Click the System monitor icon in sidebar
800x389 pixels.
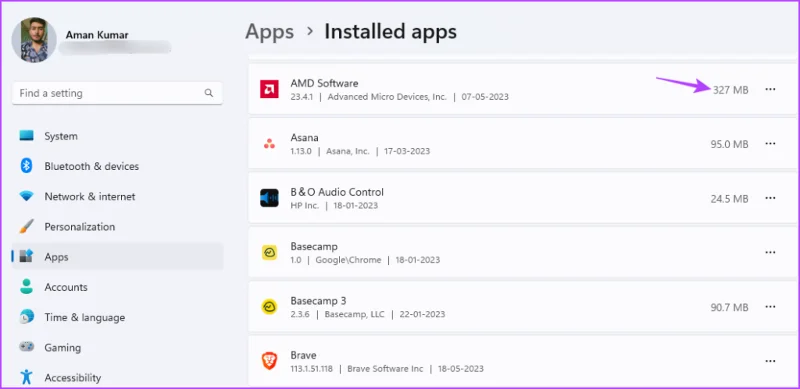pos(27,136)
